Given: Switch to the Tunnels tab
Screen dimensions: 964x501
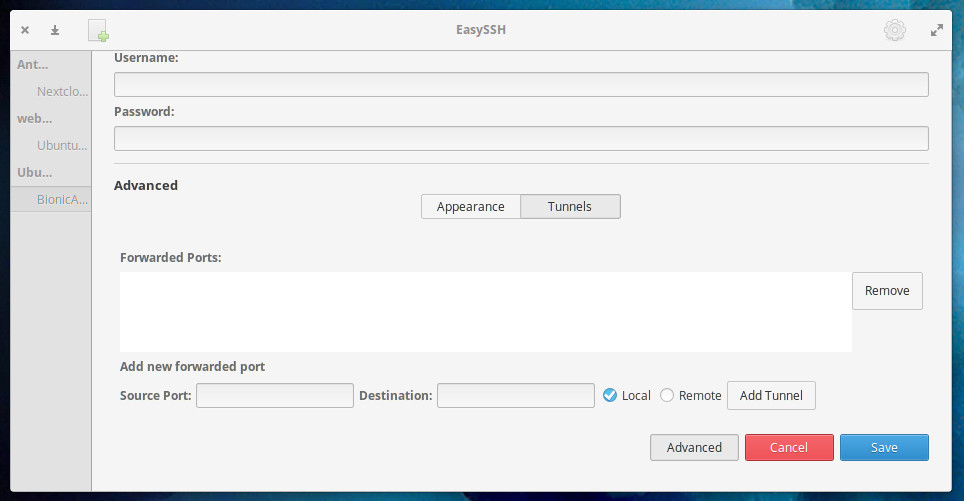Looking at the screenshot, I should click(x=570, y=207).
